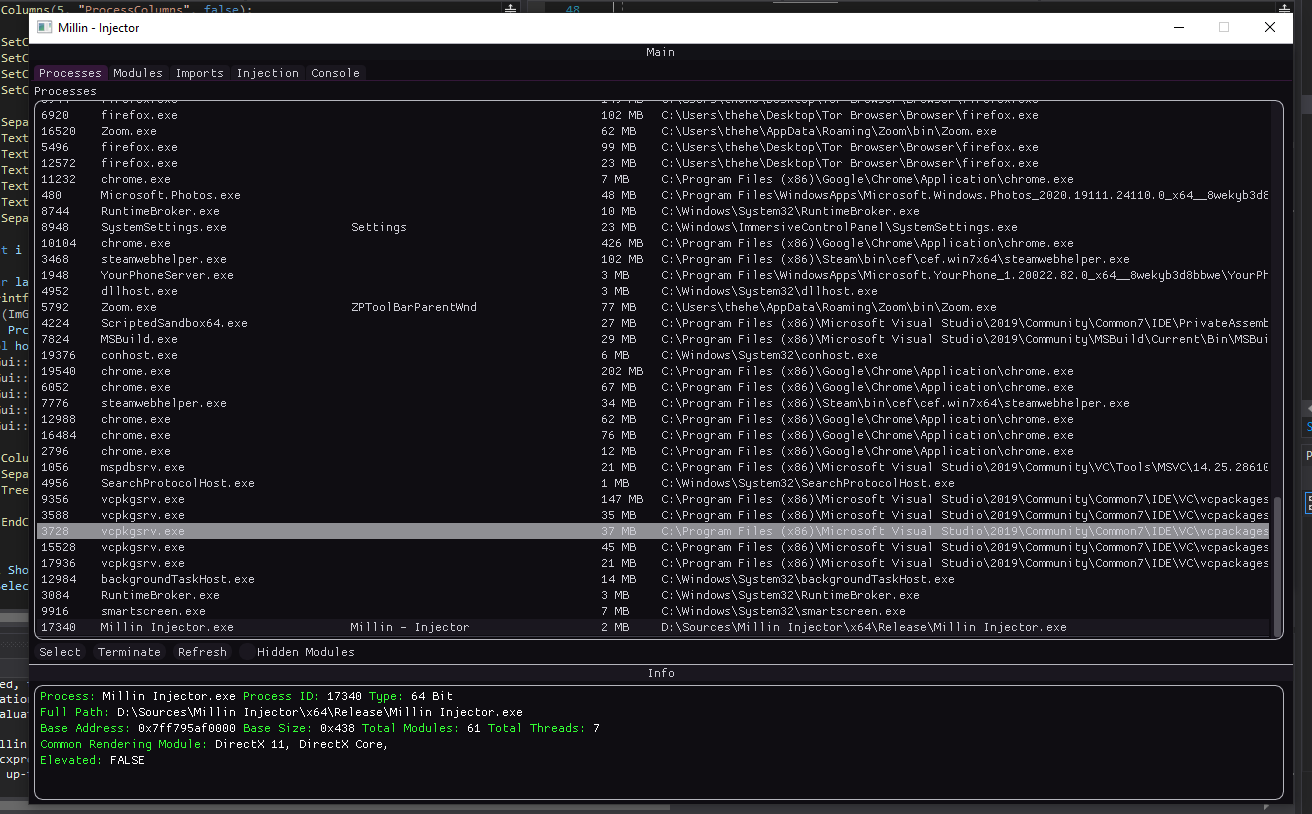Click the Total Modules value 61
The height and width of the screenshot is (814, 1312).
[x=474, y=728]
